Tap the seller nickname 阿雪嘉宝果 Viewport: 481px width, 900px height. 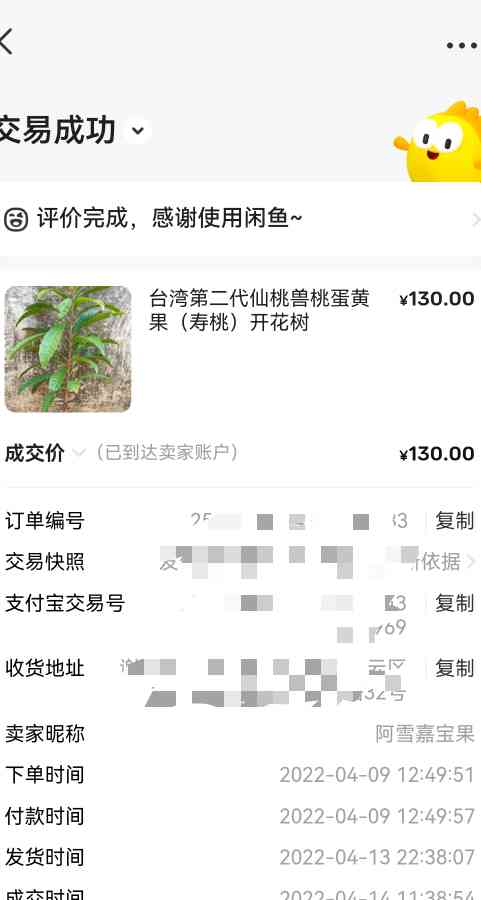tap(425, 734)
